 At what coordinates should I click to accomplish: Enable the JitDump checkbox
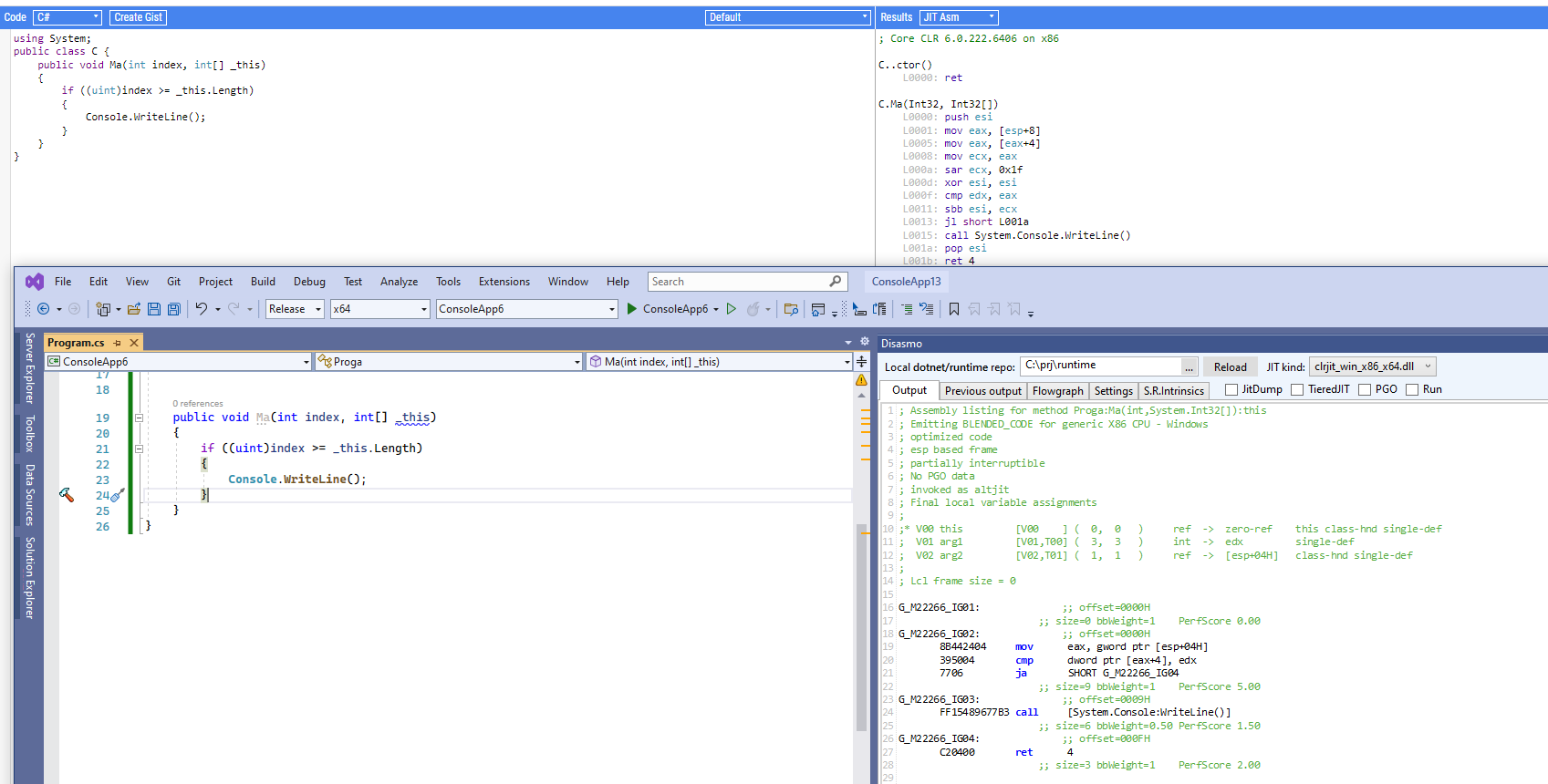point(1231,390)
